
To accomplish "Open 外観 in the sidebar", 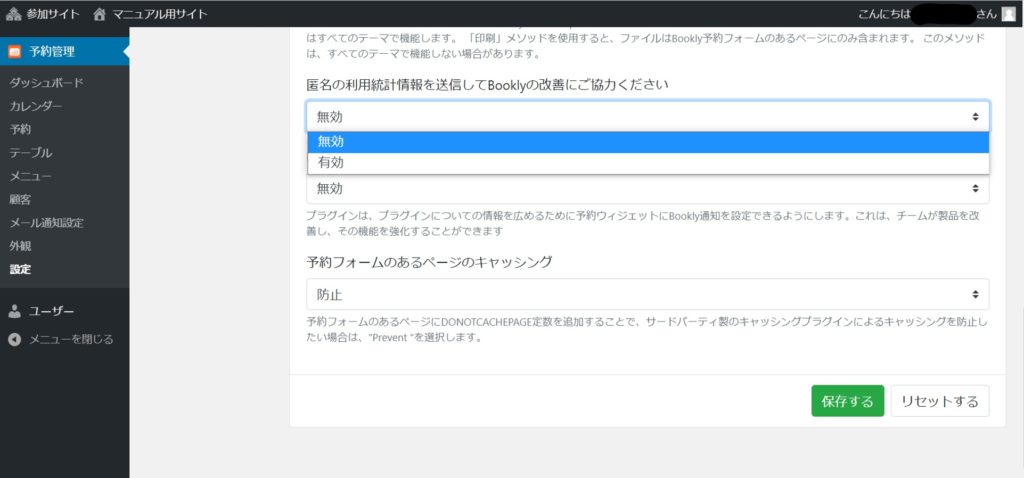I will click(20, 246).
